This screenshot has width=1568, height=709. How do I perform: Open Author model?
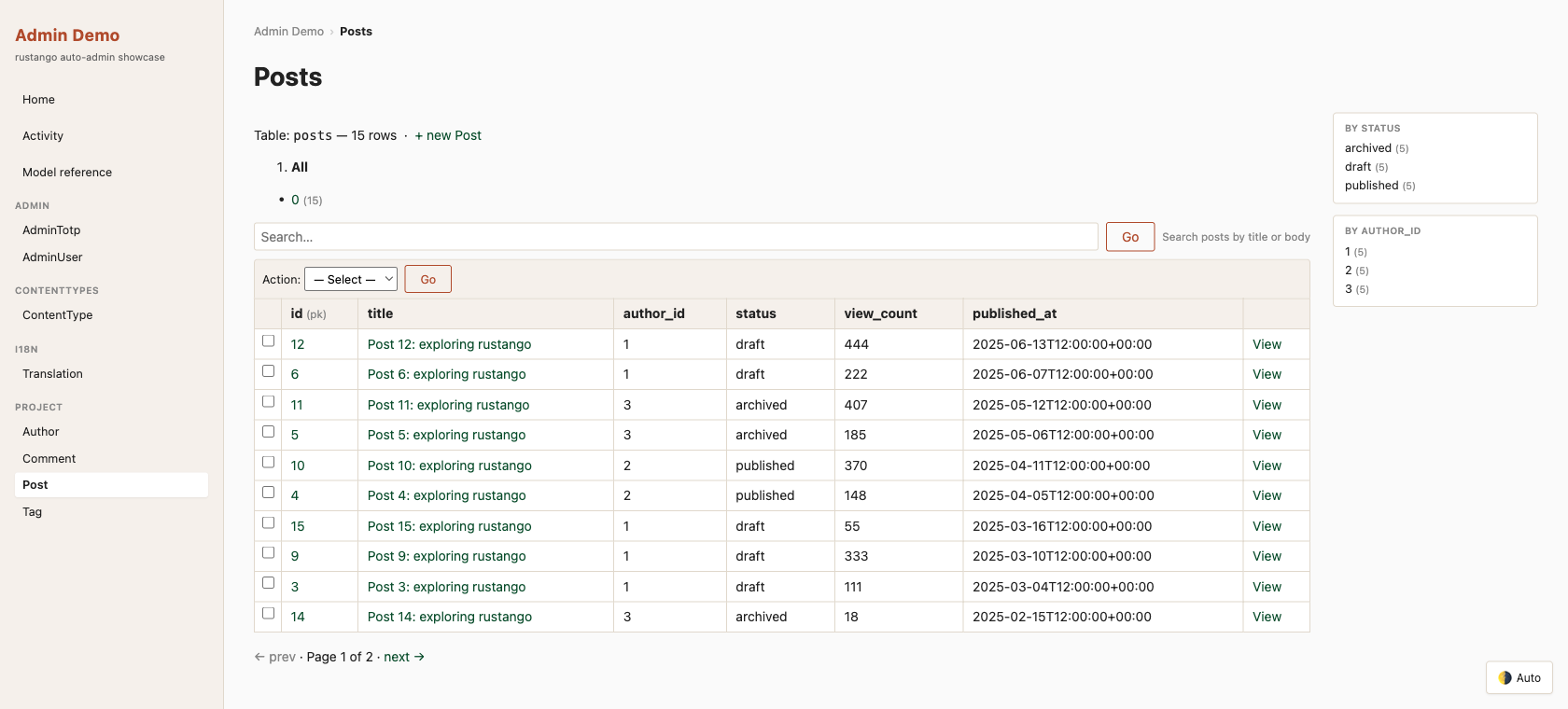point(111,432)
